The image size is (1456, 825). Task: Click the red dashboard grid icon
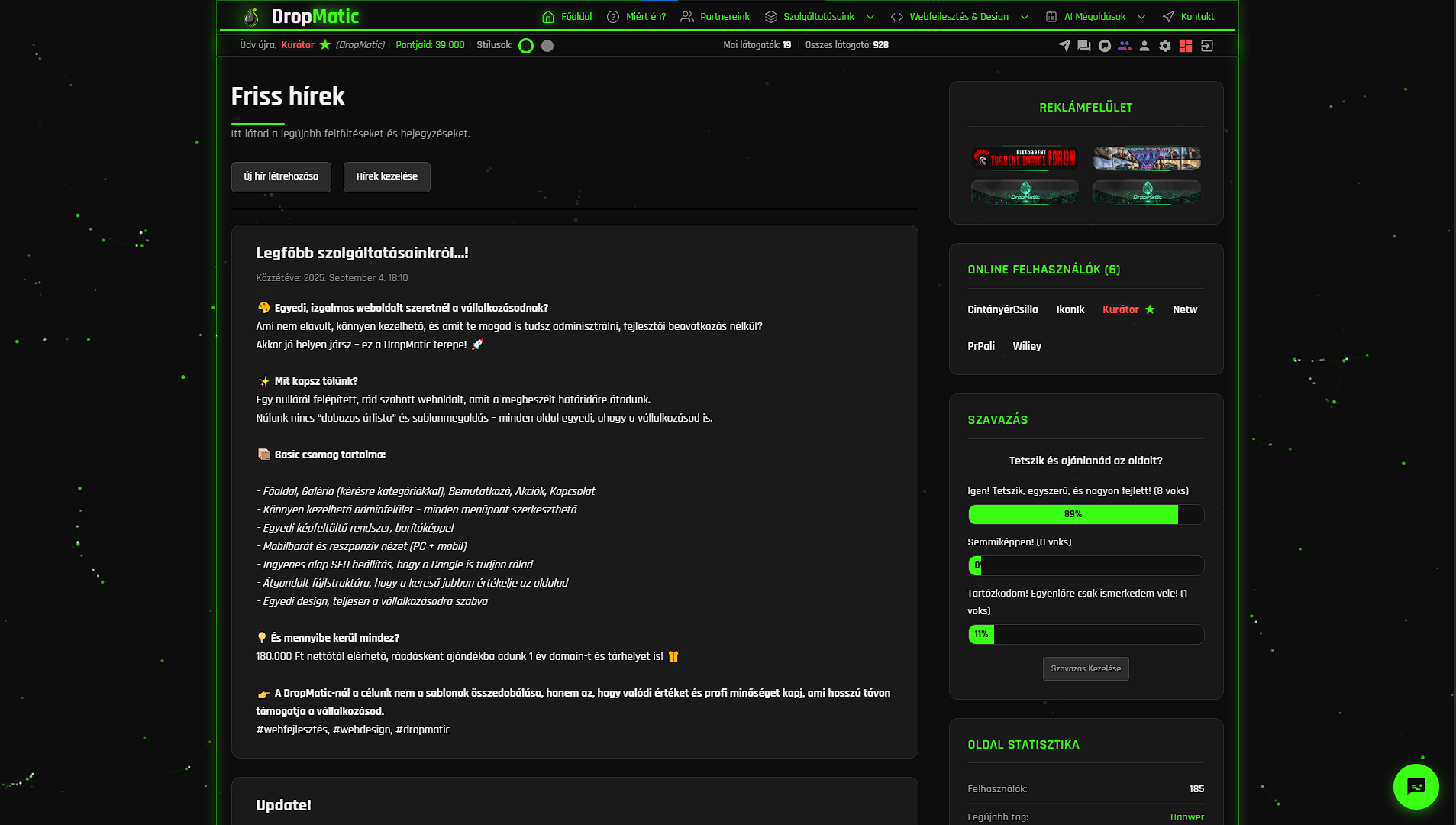click(x=1185, y=46)
